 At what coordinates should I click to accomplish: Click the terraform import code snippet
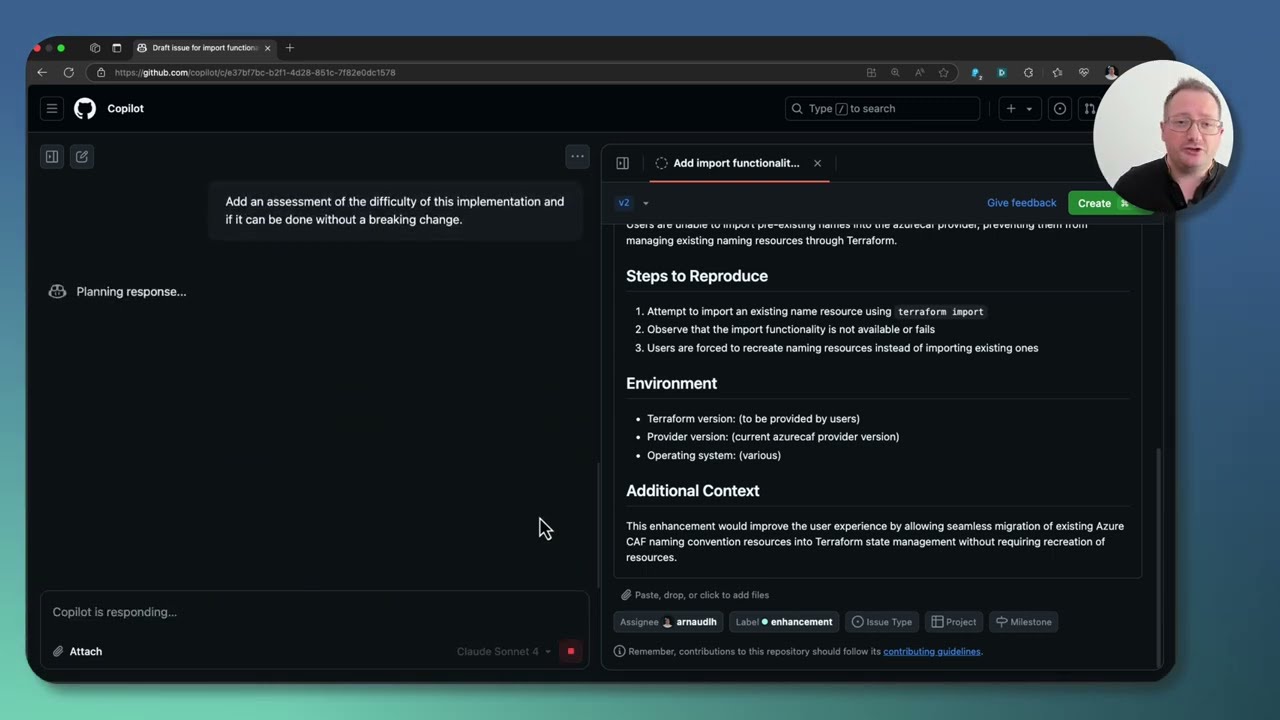(x=940, y=311)
